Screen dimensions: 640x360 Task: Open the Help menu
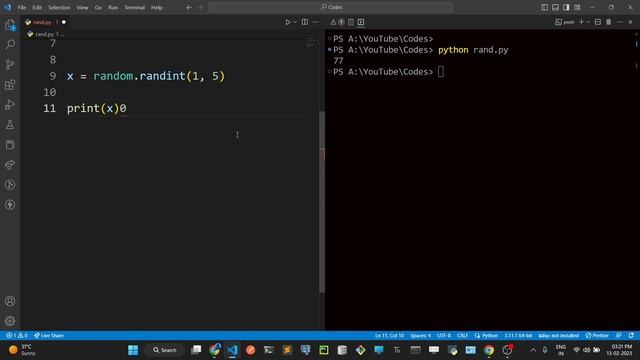click(157, 7)
